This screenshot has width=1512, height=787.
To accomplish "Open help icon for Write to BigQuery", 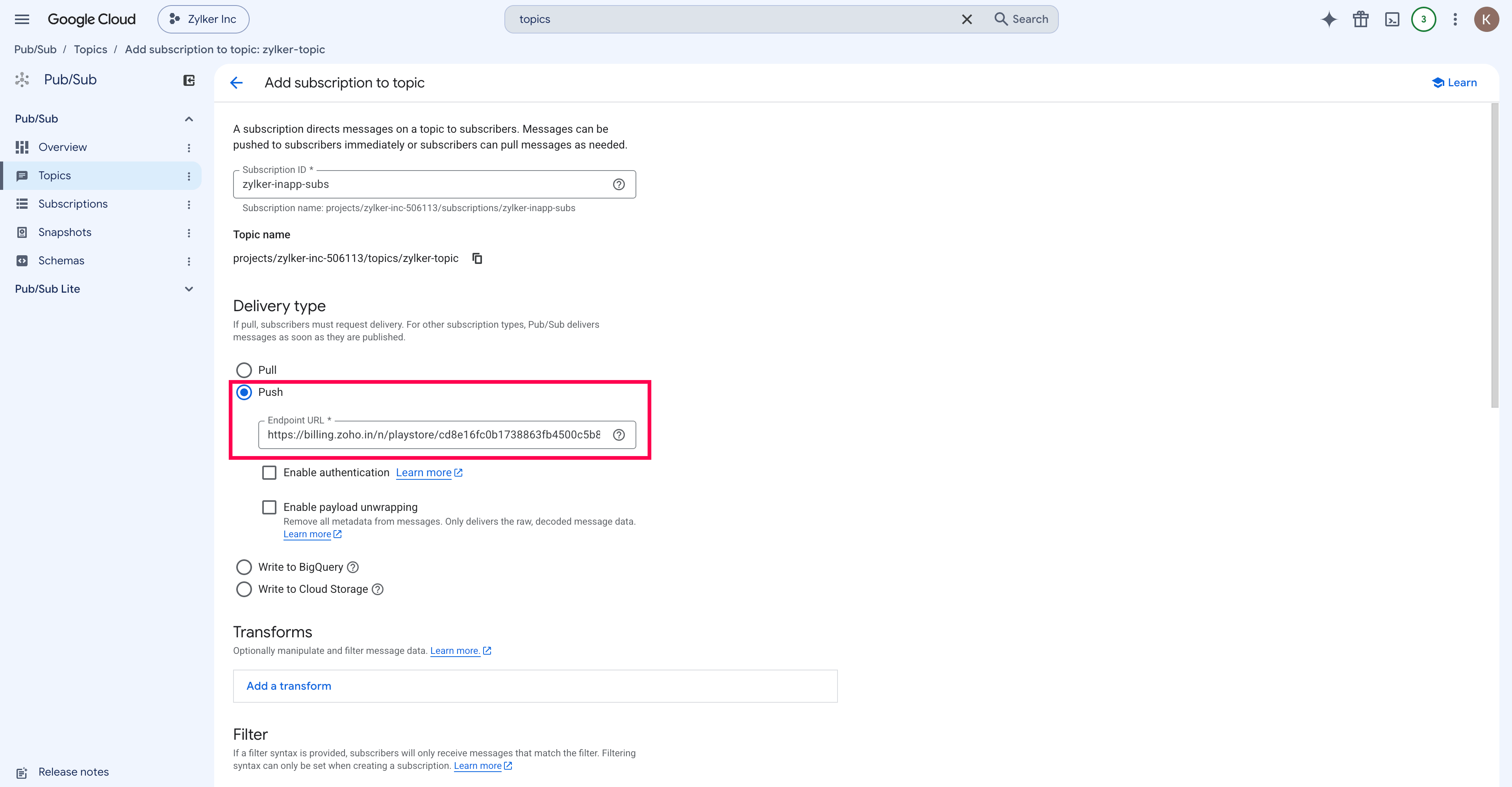I will 353,567.
